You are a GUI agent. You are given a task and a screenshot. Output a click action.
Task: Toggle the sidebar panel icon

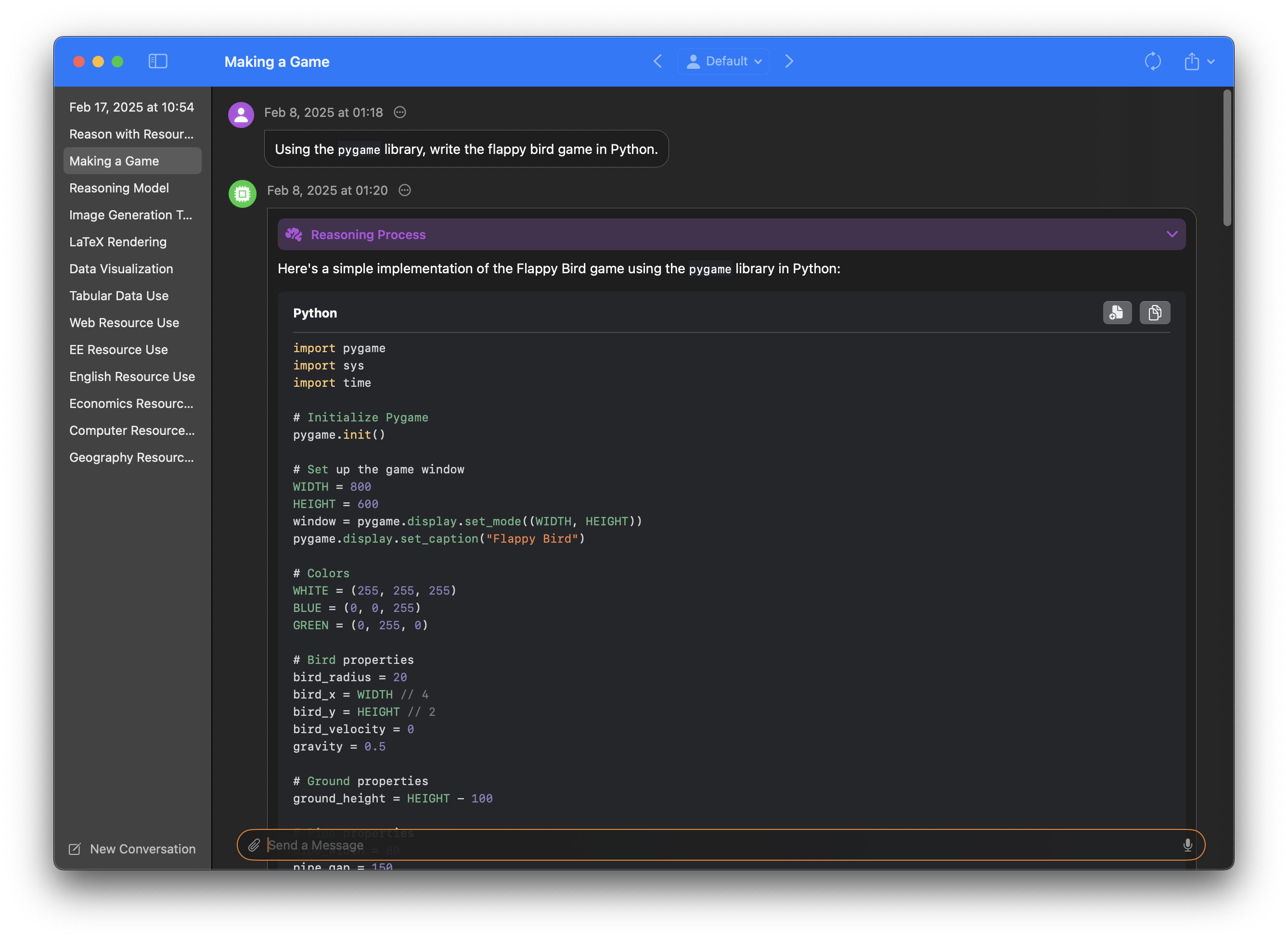[x=158, y=61]
